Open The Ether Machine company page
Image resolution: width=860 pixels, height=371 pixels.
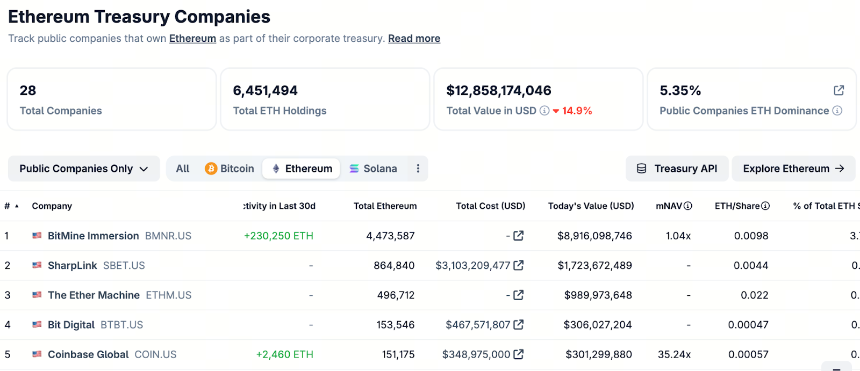tap(94, 295)
